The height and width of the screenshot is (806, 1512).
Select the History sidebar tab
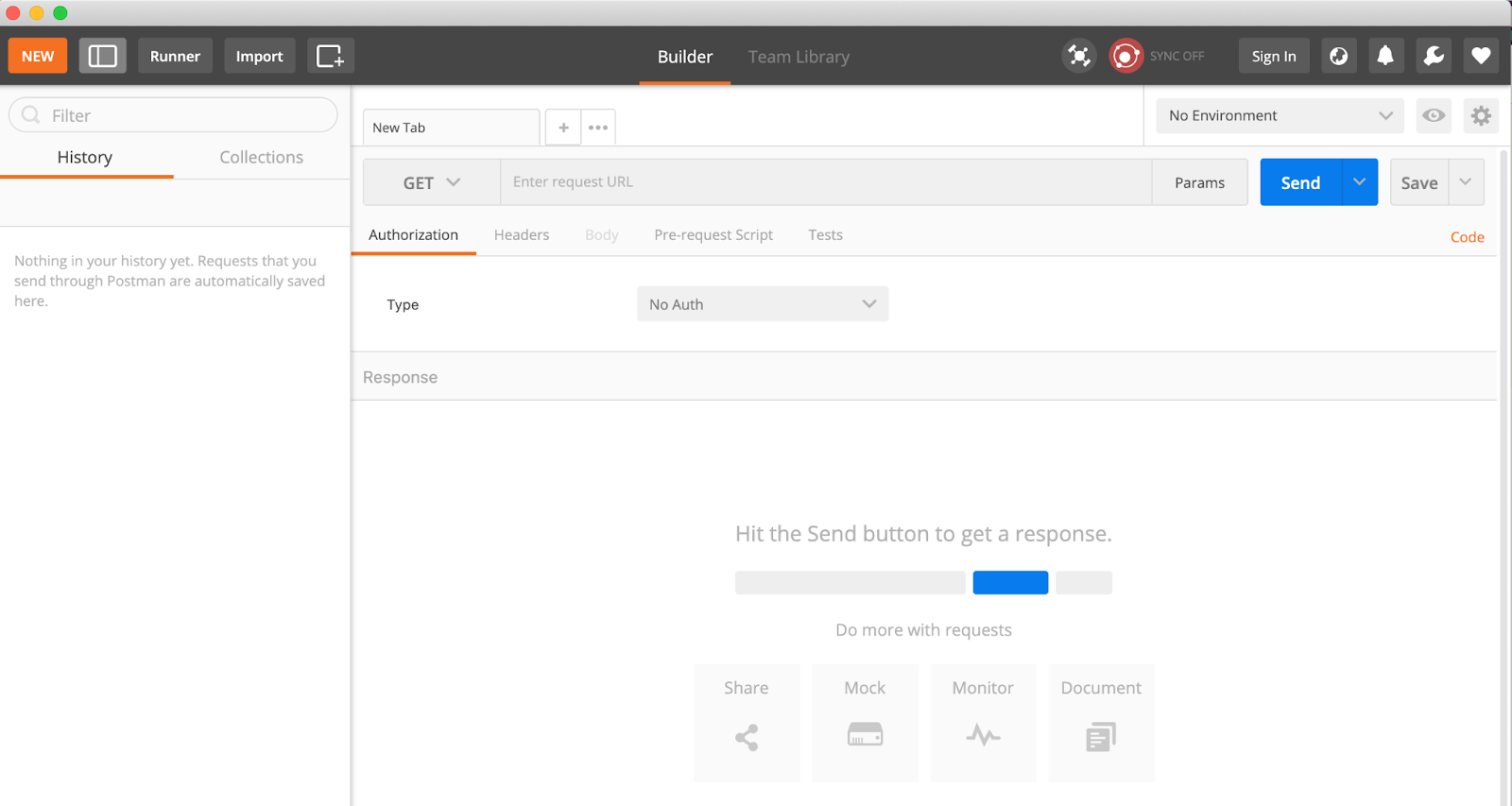coord(85,157)
